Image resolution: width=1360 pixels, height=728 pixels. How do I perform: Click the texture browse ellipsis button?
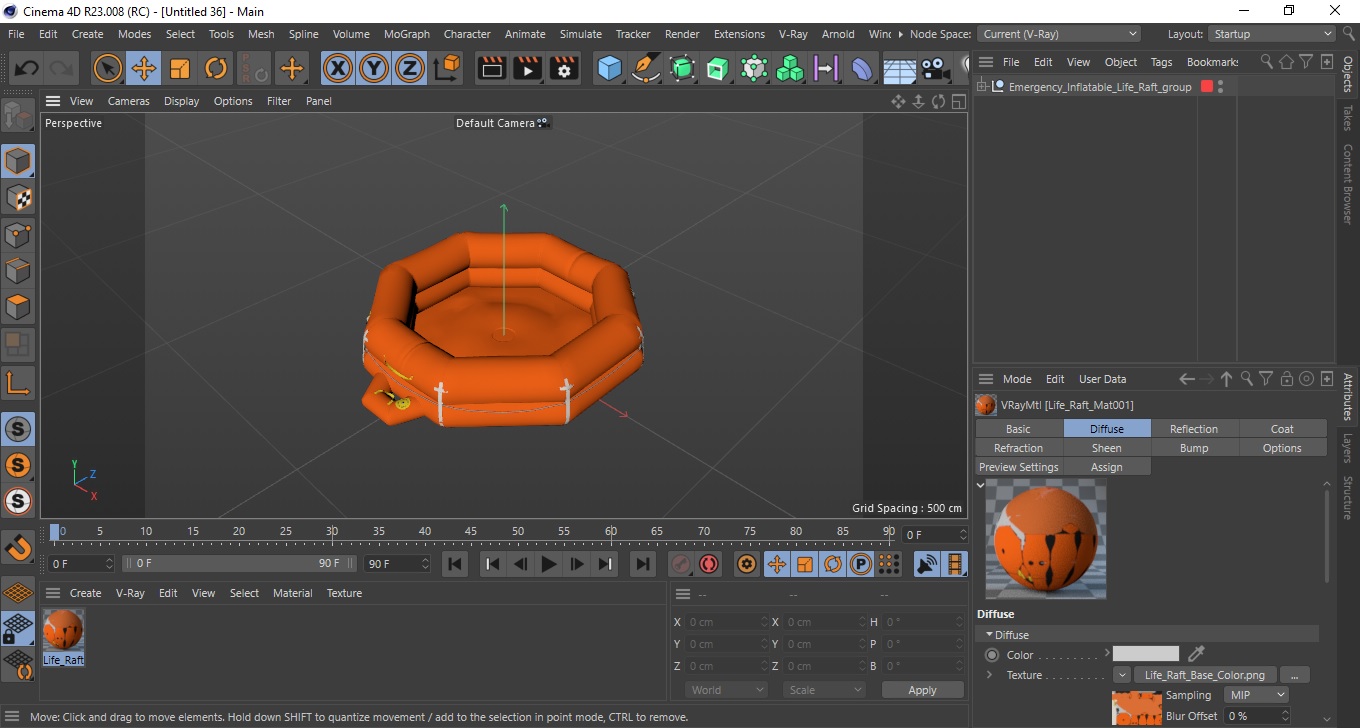point(1294,675)
